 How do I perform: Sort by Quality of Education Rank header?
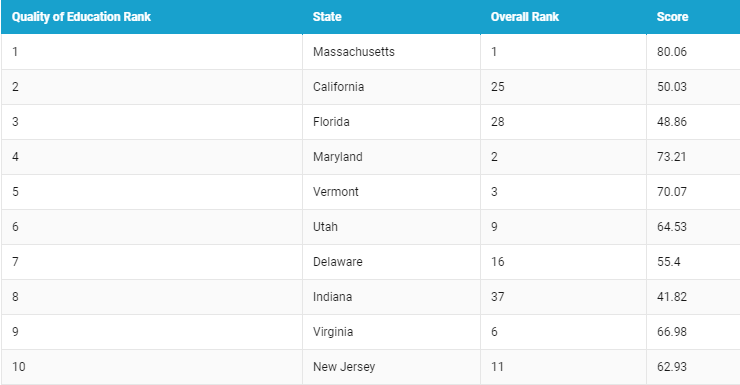[x=81, y=17]
